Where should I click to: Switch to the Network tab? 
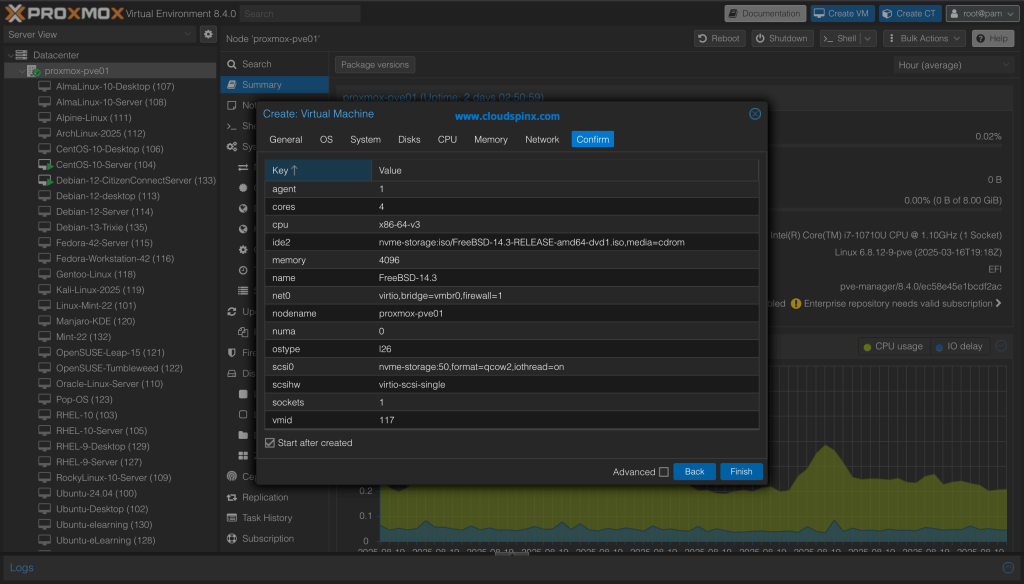pyautogui.click(x=542, y=140)
